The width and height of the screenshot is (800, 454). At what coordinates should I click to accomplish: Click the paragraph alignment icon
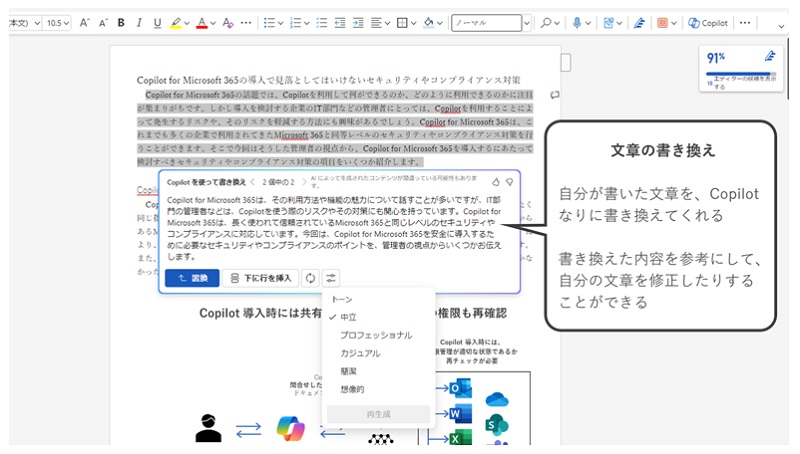(x=376, y=23)
